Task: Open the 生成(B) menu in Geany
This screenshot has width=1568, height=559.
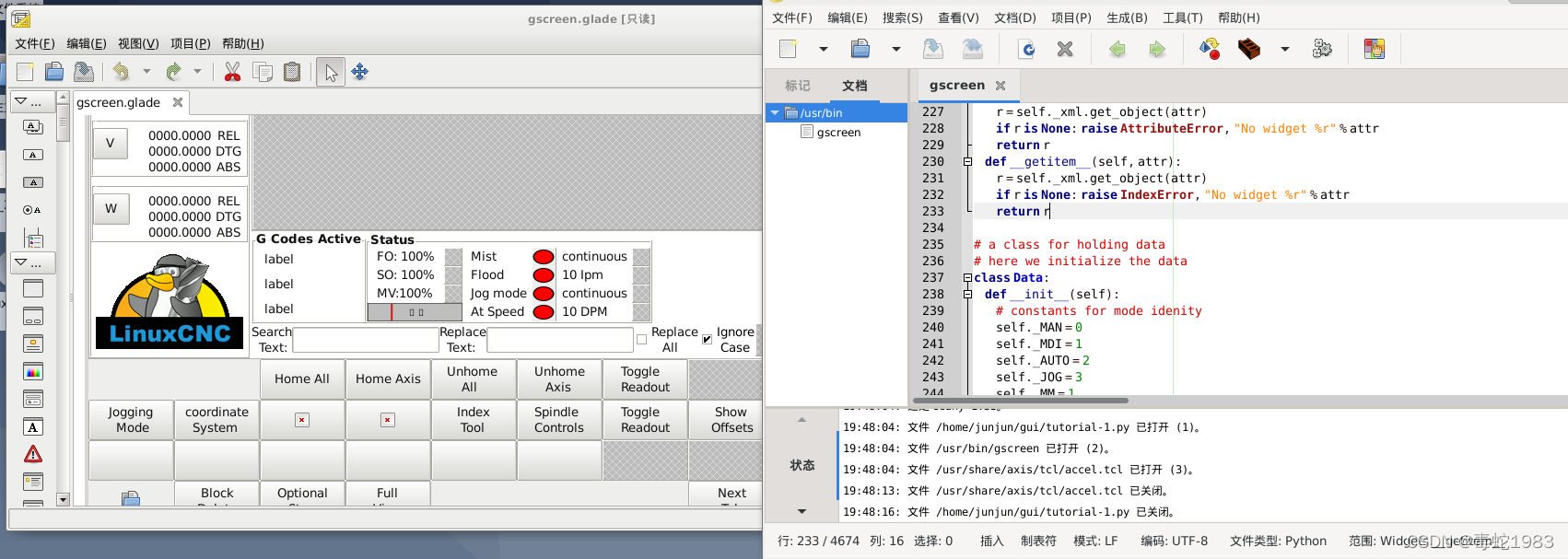Action: (1127, 17)
